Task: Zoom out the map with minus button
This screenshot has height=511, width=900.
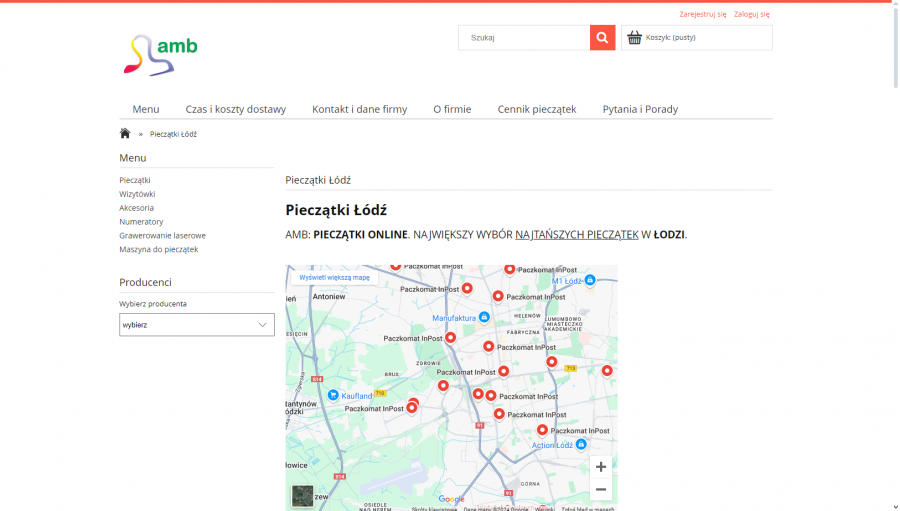Action: click(x=600, y=489)
